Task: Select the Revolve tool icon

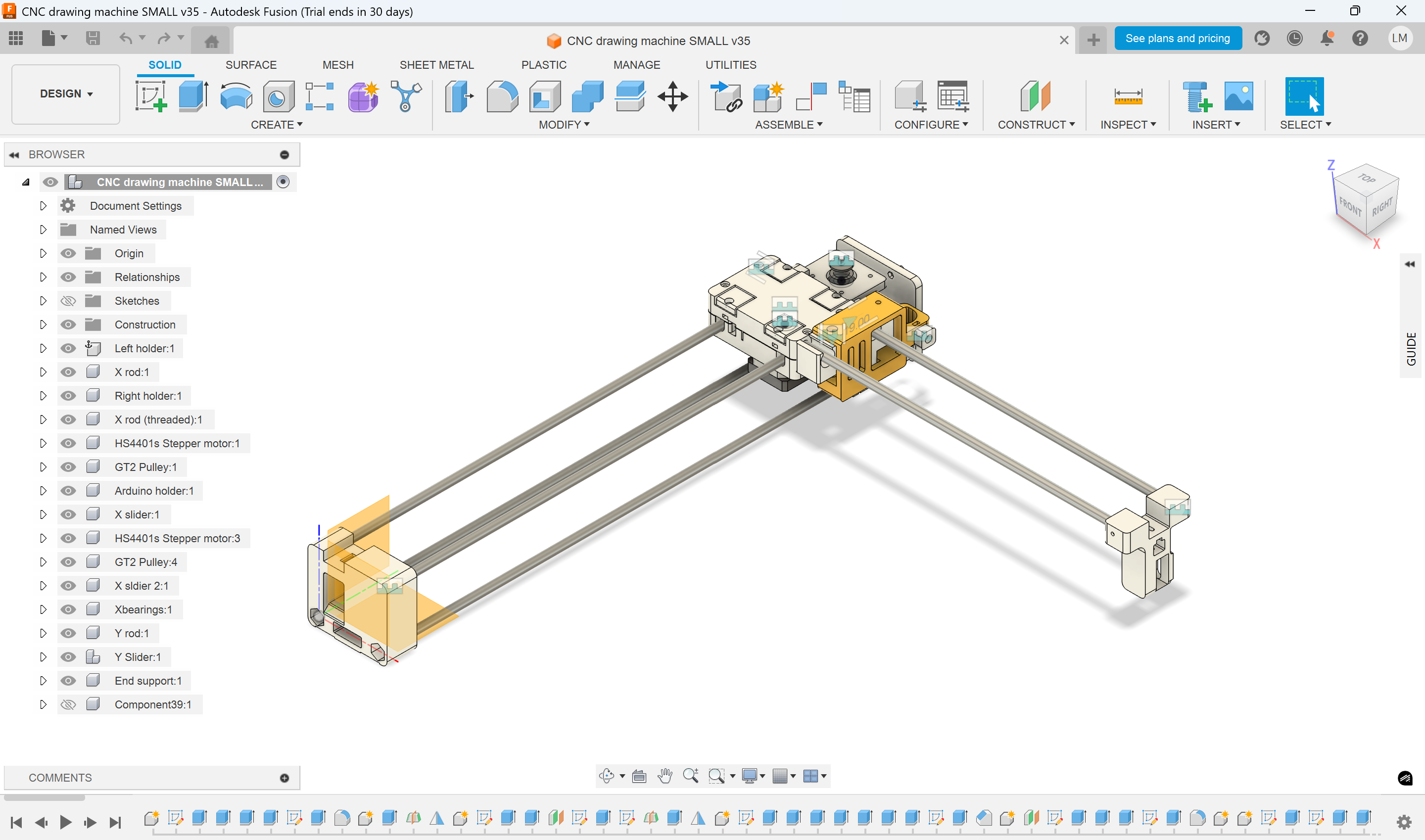Action: click(236, 96)
